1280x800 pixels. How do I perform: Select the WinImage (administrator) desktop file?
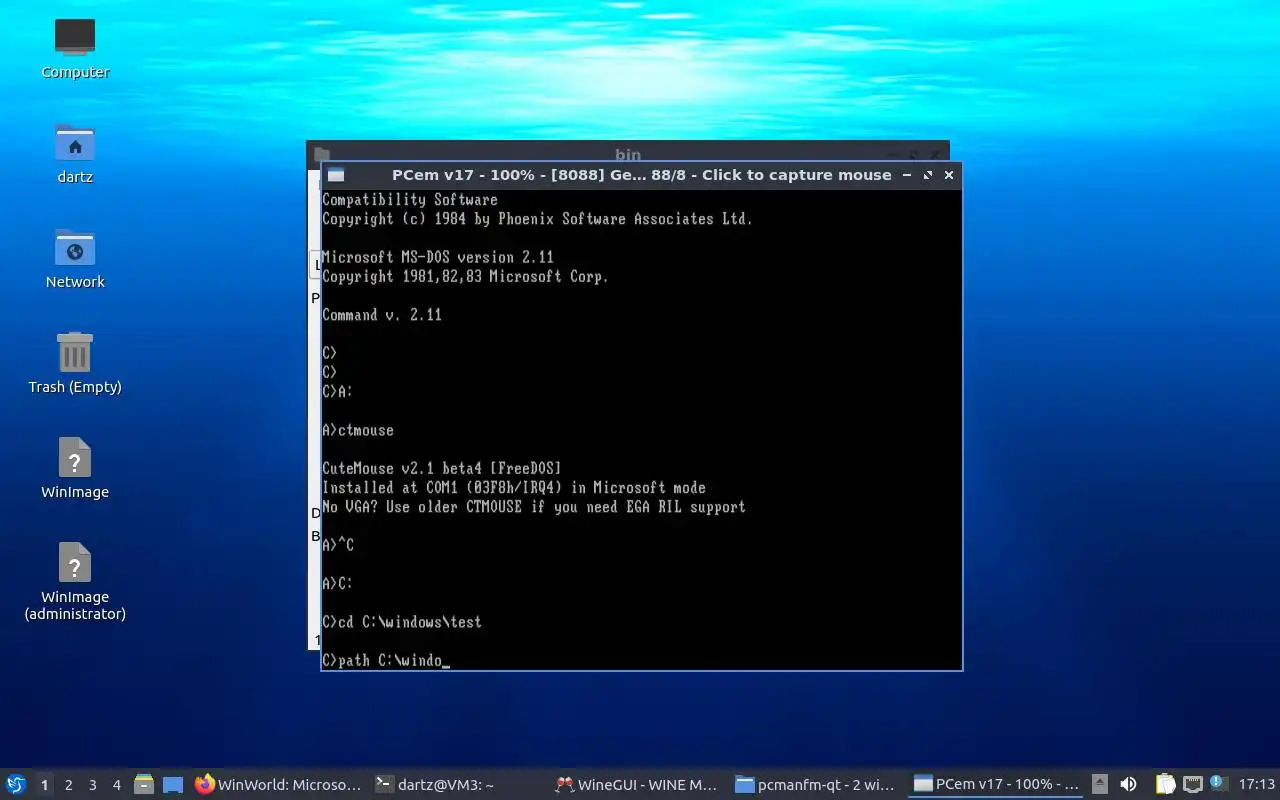pos(75,581)
